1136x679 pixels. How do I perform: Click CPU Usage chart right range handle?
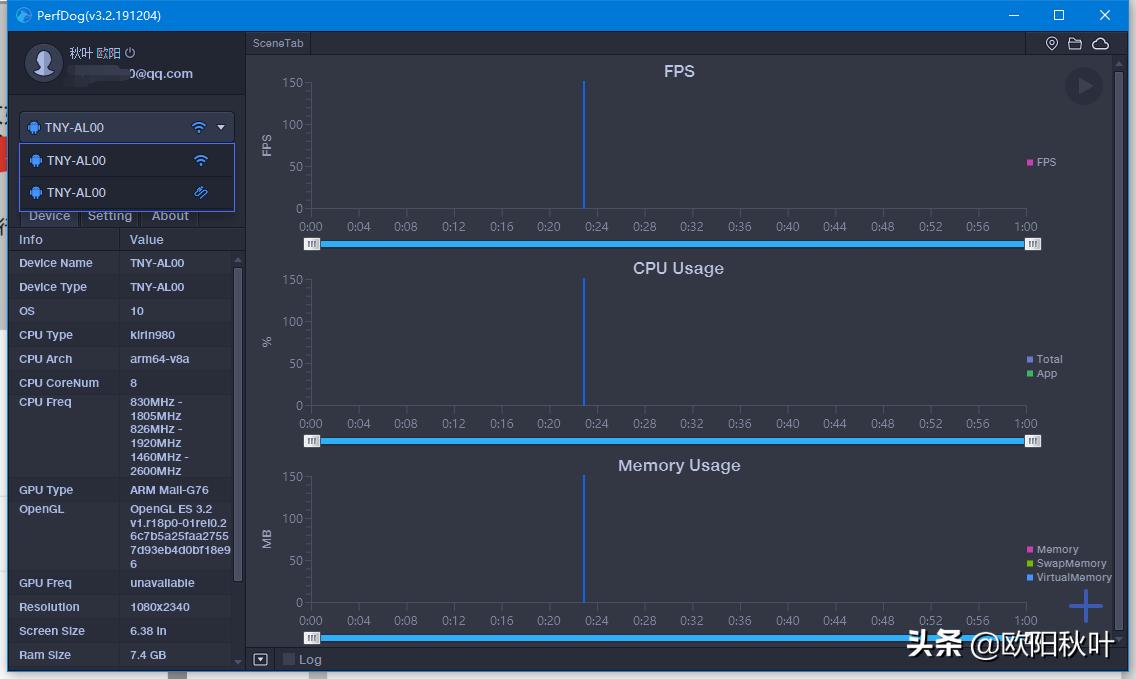coord(1033,441)
